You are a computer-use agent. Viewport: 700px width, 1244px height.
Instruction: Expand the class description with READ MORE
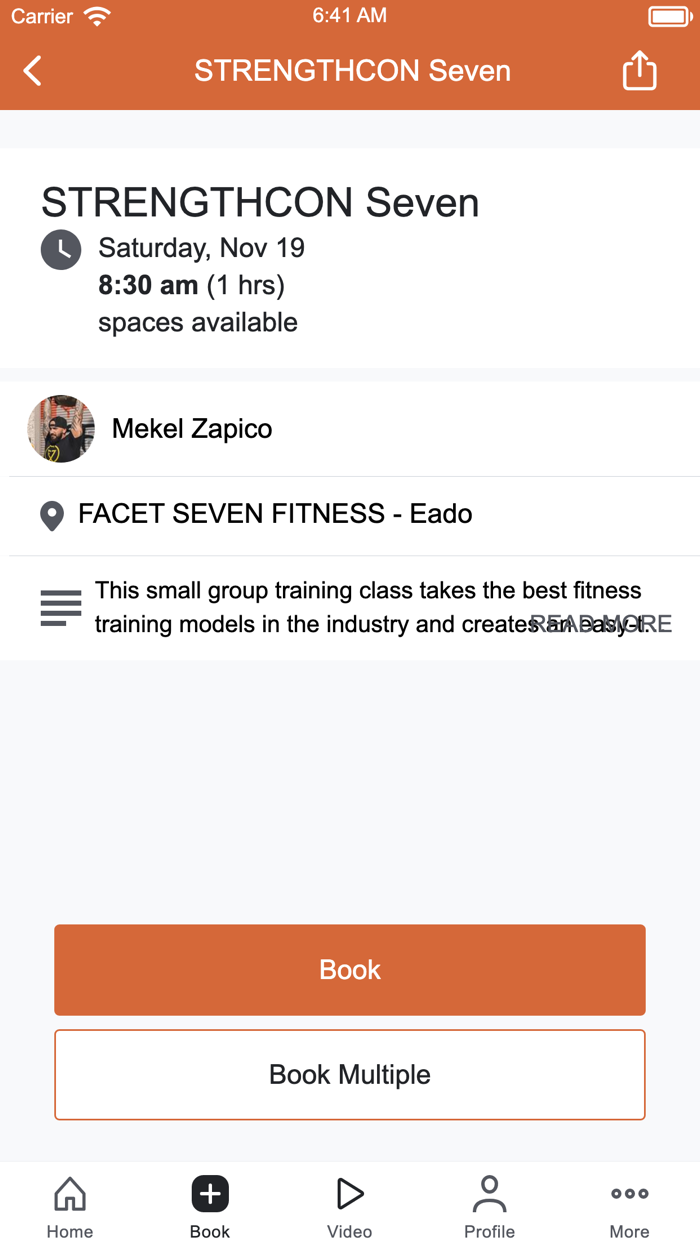coord(604,622)
